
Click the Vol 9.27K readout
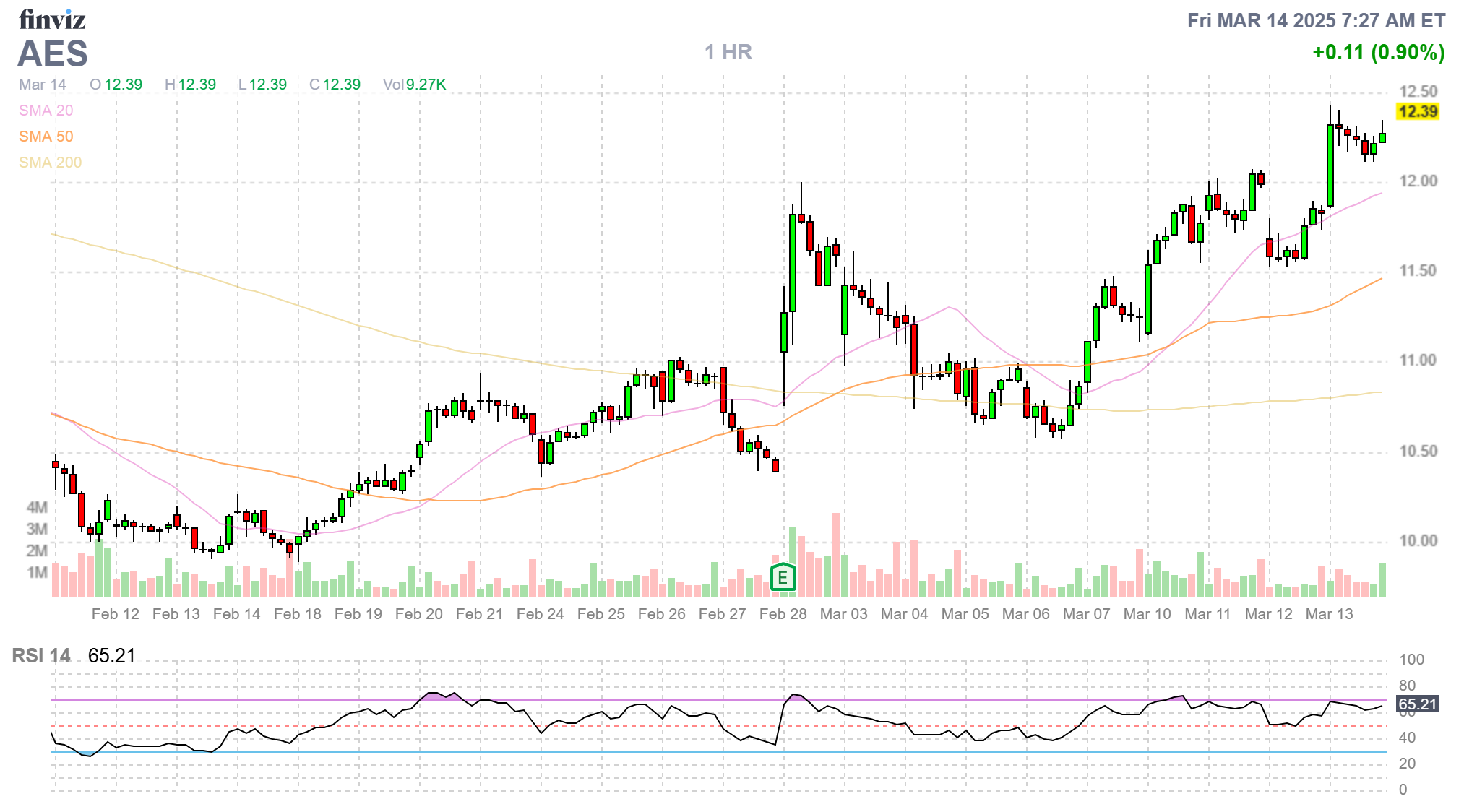(414, 85)
